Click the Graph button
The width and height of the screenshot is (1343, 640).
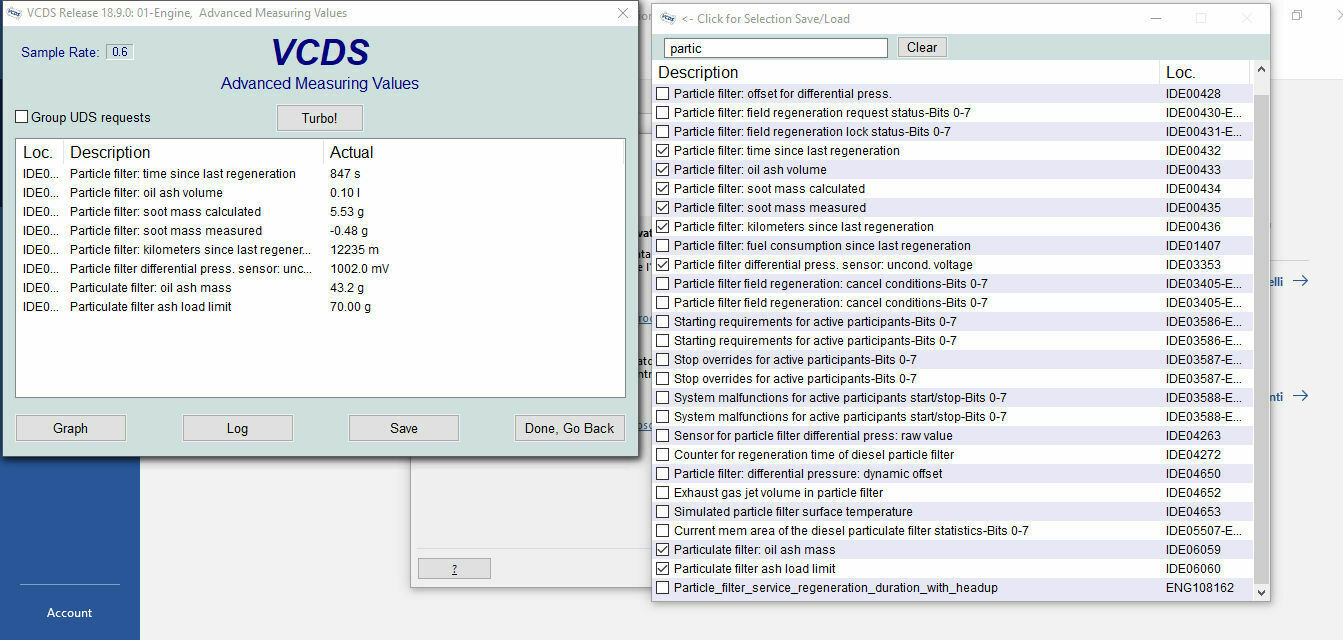click(71, 428)
